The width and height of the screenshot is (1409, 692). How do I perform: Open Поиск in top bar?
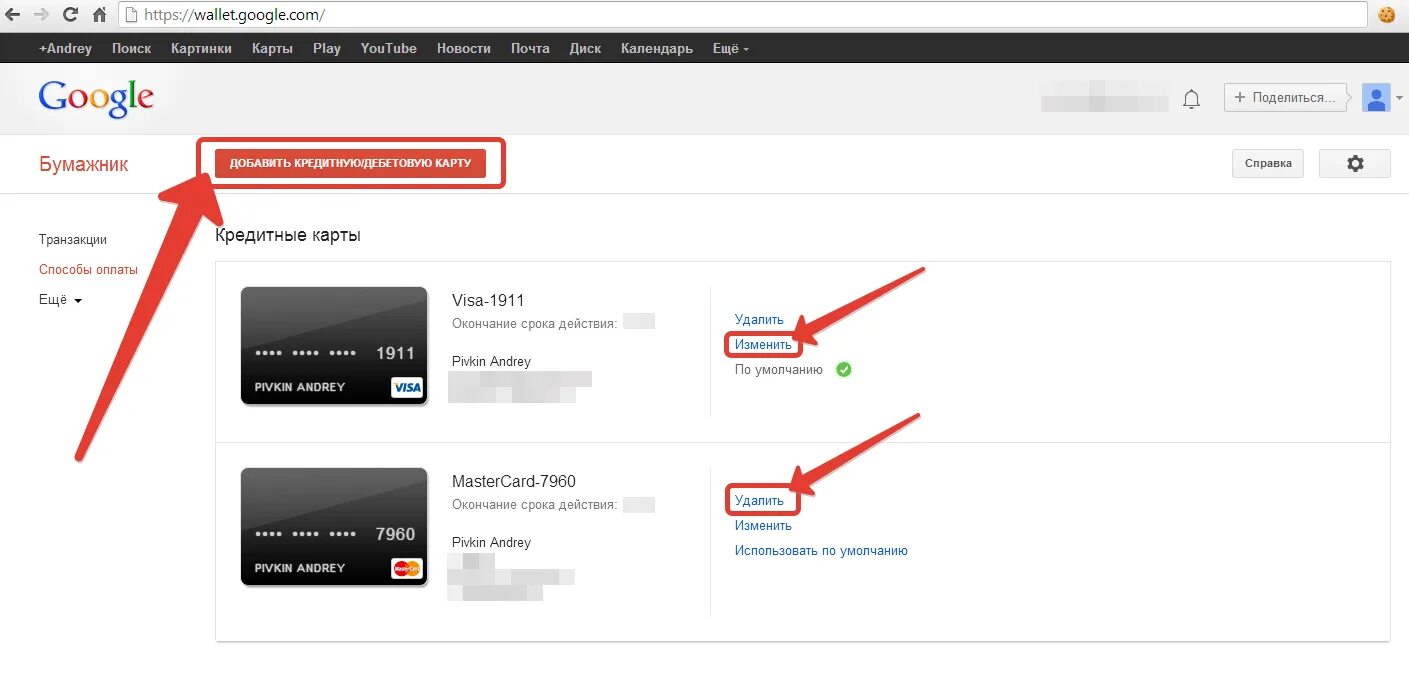coord(132,48)
